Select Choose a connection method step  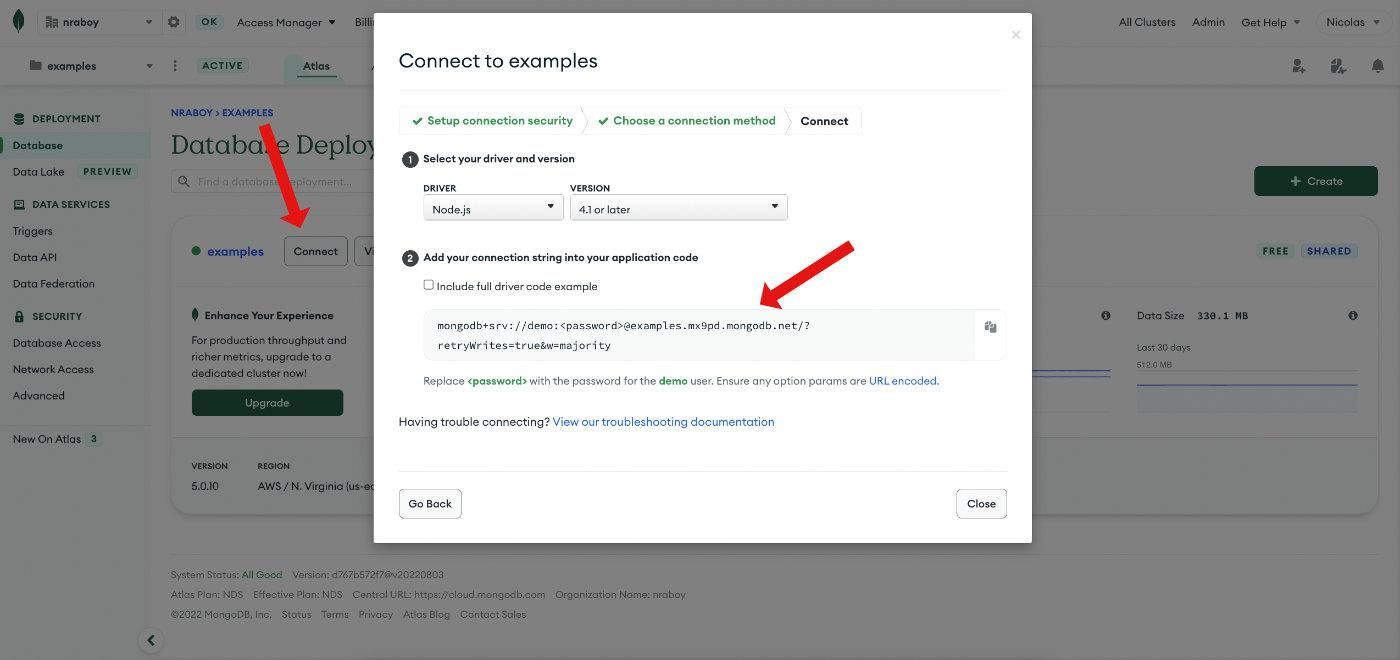coord(687,121)
